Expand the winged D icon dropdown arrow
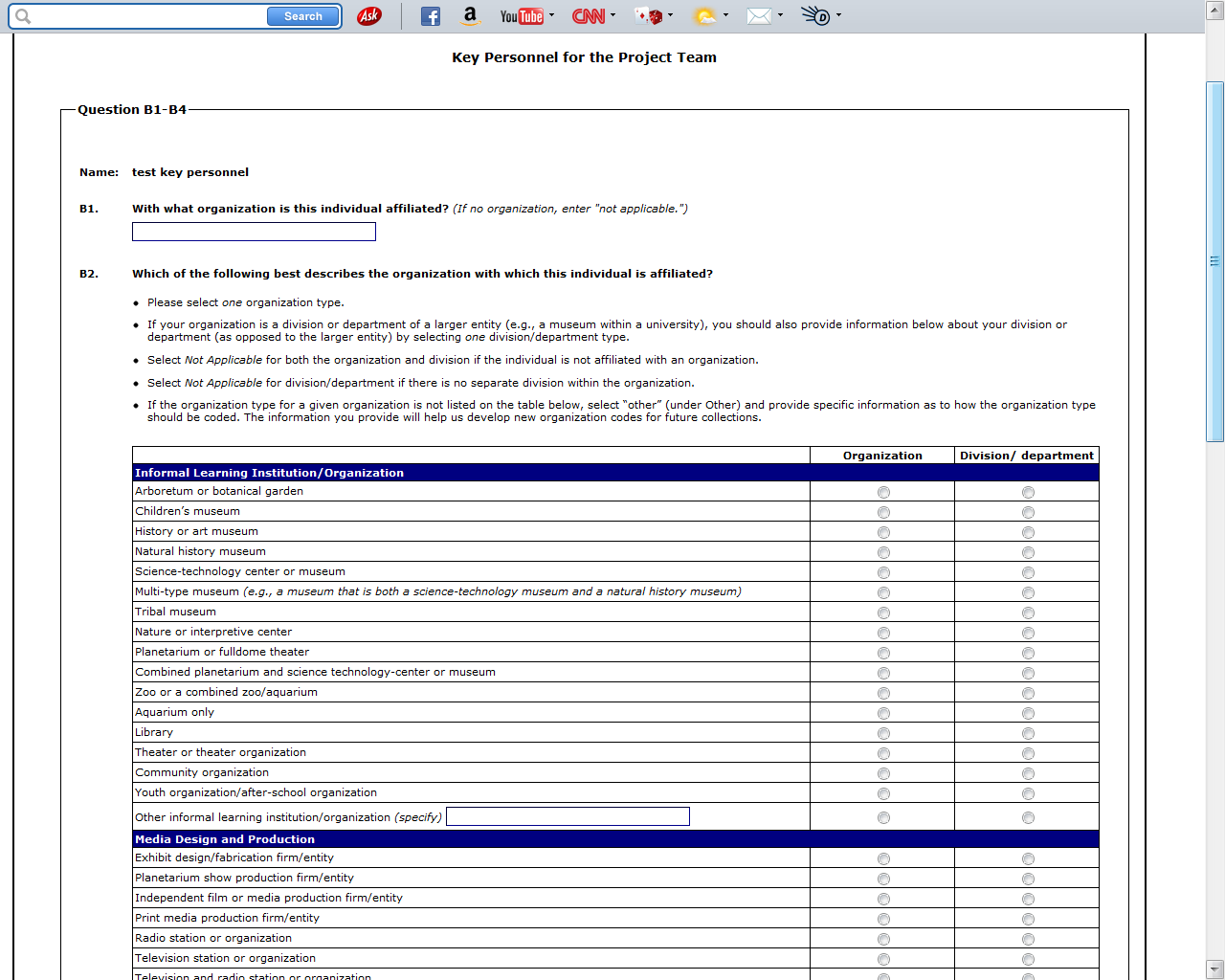Viewport: 1225px width, 980px height. tap(838, 15)
